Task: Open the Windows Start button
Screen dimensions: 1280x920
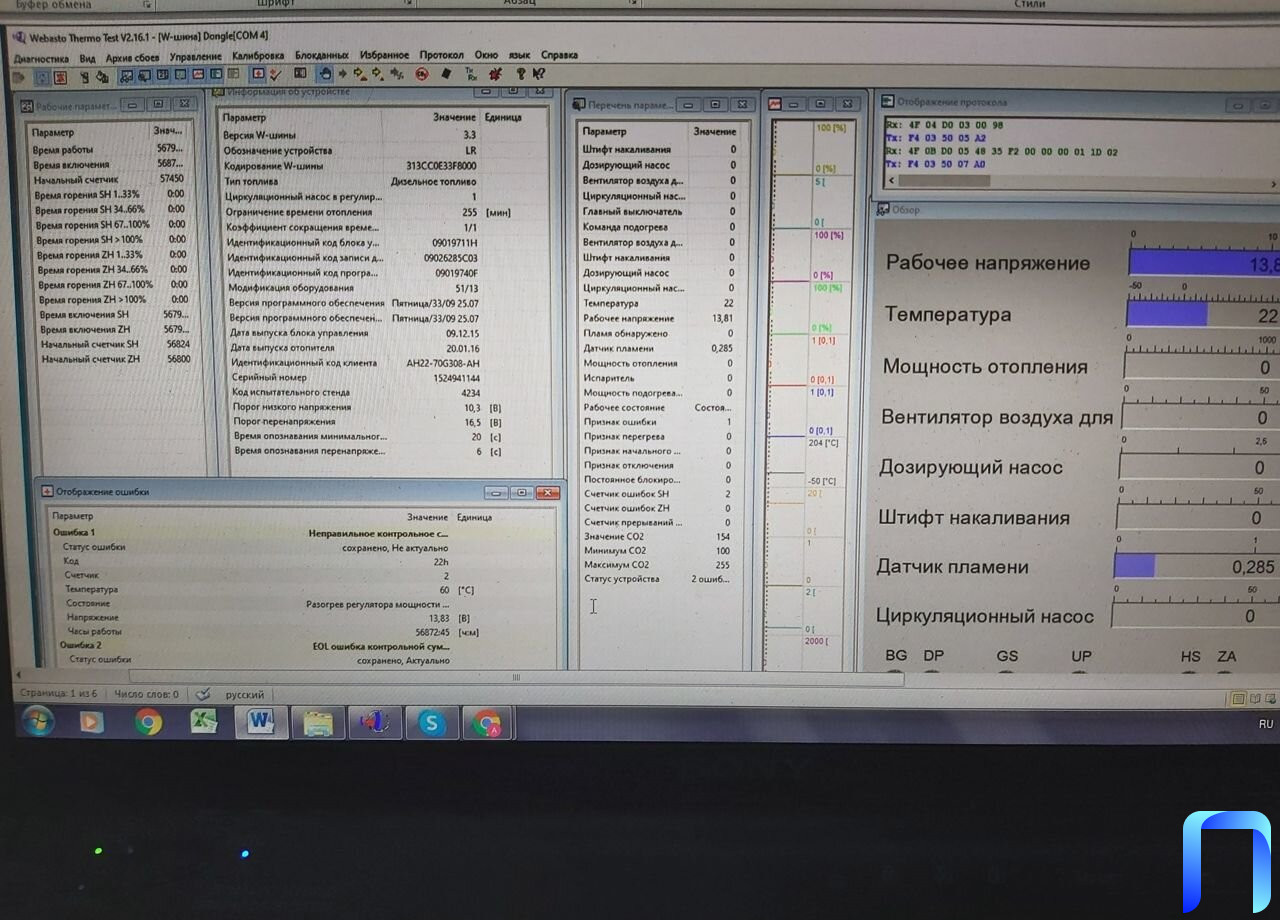Action: click(x=37, y=720)
